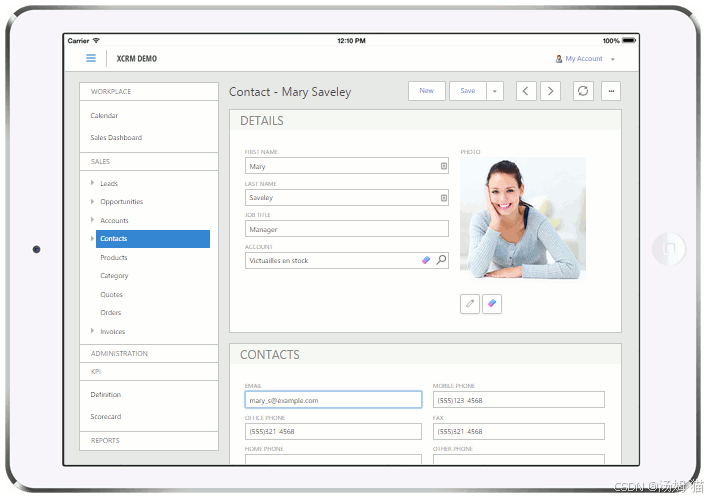The width and height of the screenshot is (716, 500).
Task: Expand the Accounts tree node
Action: [92, 220]
